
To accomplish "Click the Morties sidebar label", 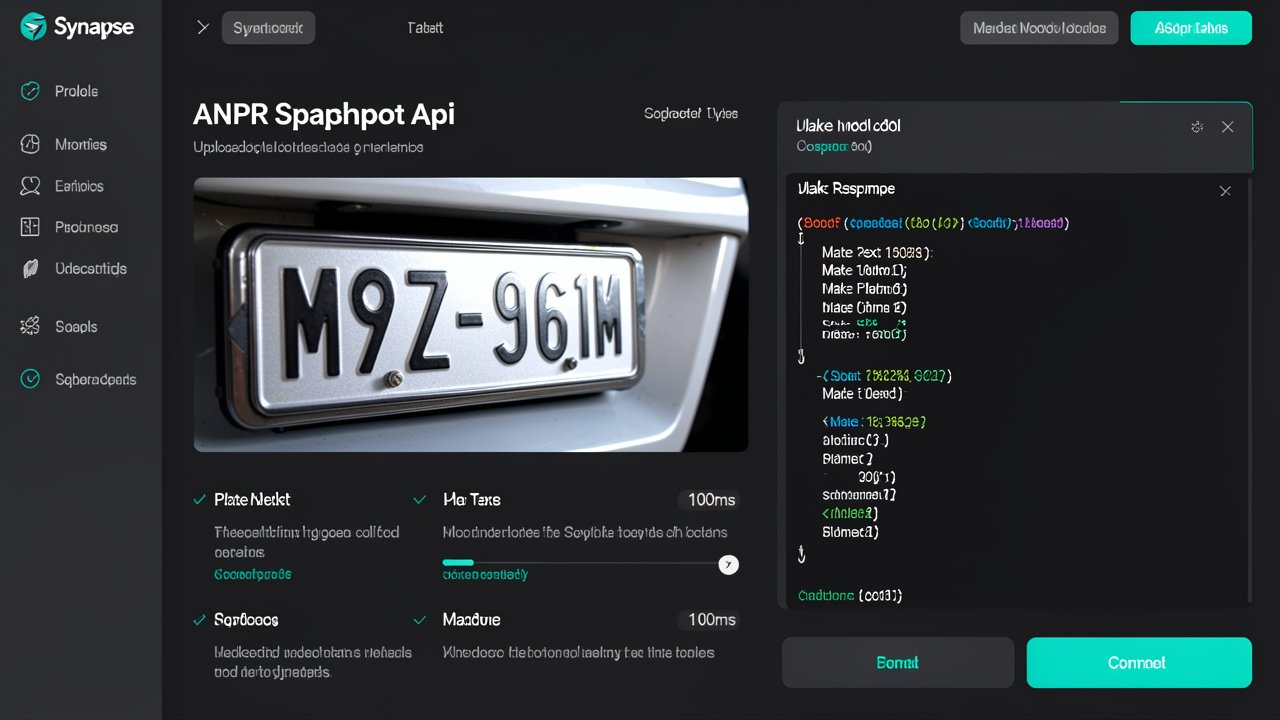I will pyautogui.click(x=81, y=144).
